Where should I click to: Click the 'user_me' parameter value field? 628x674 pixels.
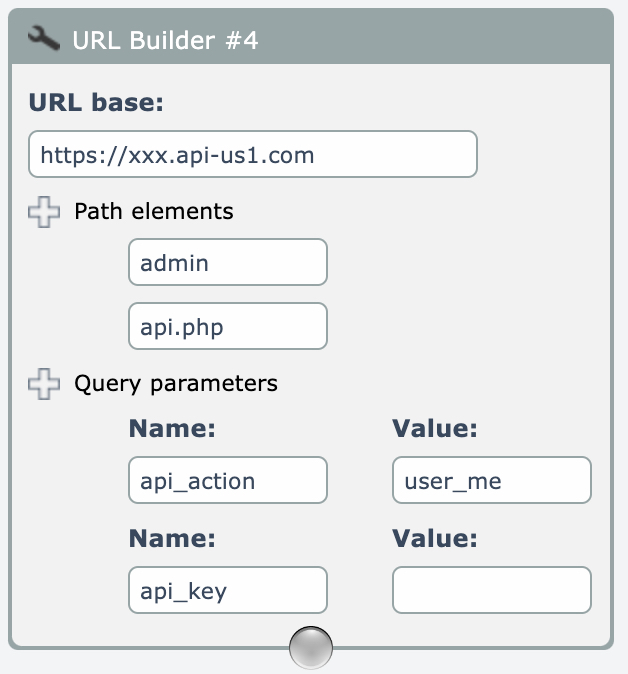[491, 481]
